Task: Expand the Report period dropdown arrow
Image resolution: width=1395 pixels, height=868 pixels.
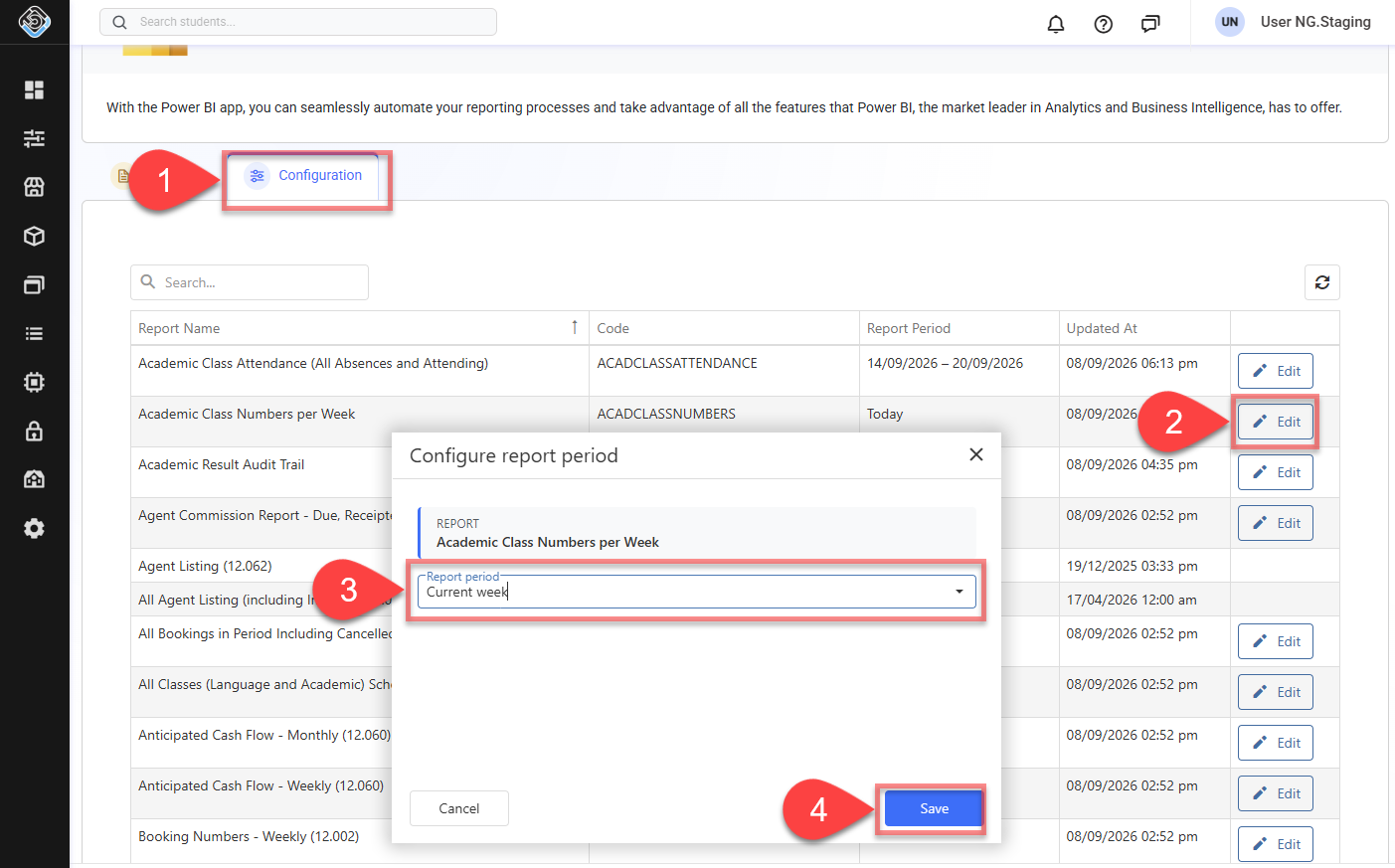Action: [959, 592]
